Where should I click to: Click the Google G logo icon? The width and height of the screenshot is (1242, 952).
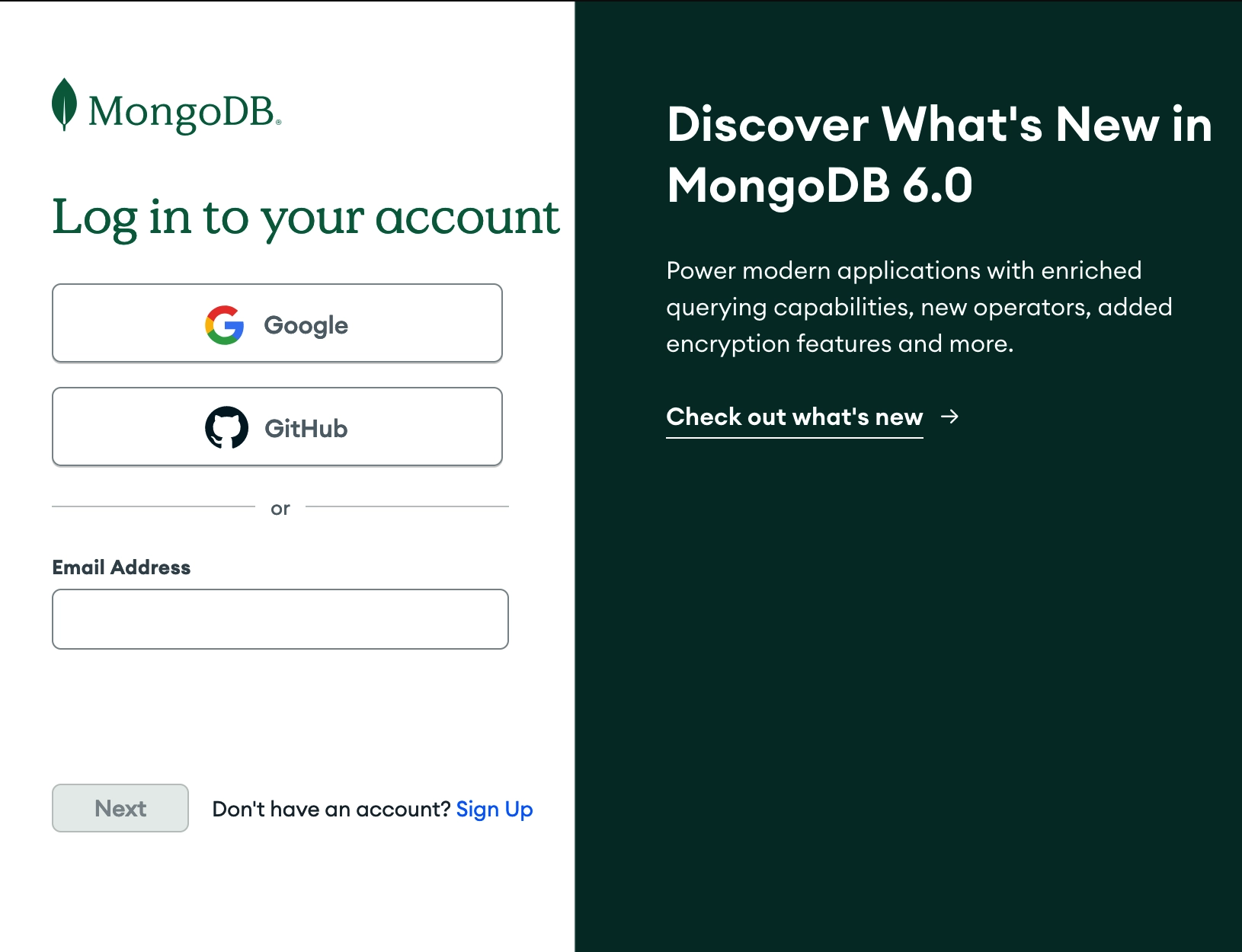click(x=225, y=325)
